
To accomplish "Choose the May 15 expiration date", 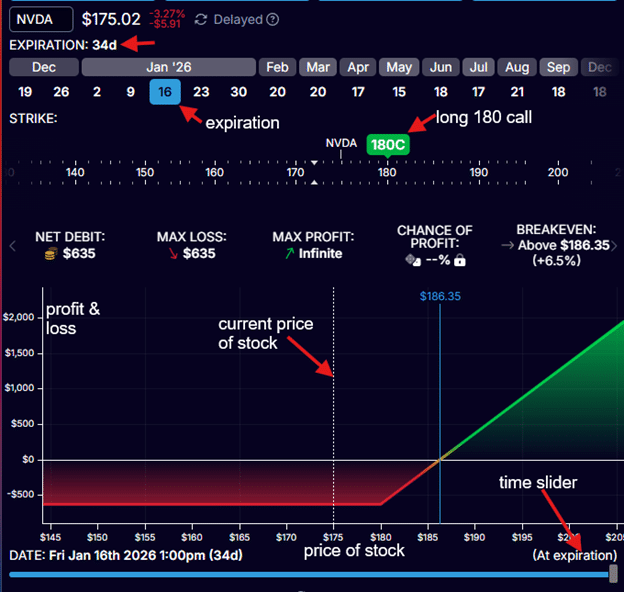I will pos(399,92).
